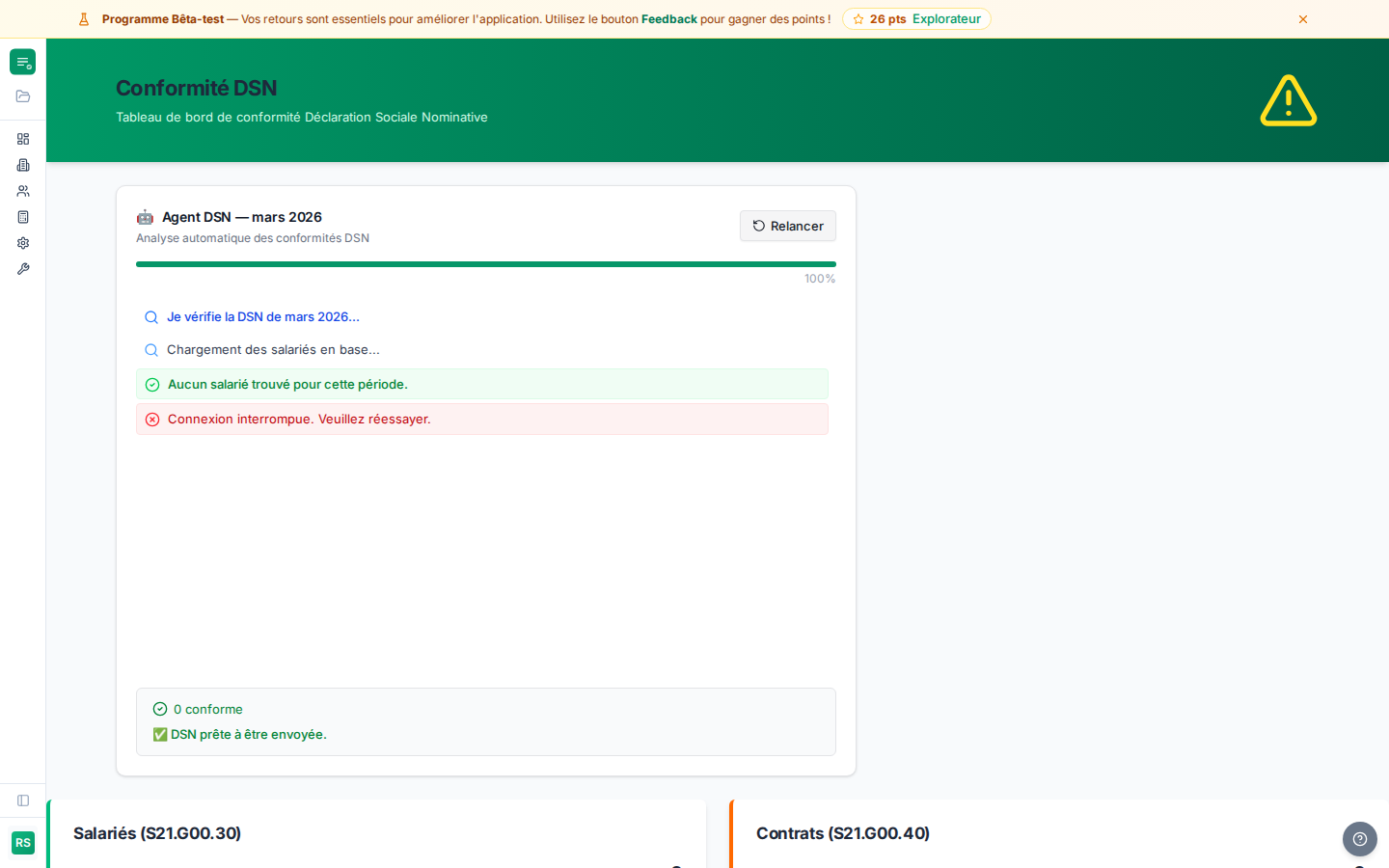The width and height of the screenshot is (1389, 868).
Task: Click the Relancer button
Action: pos(787,226)
